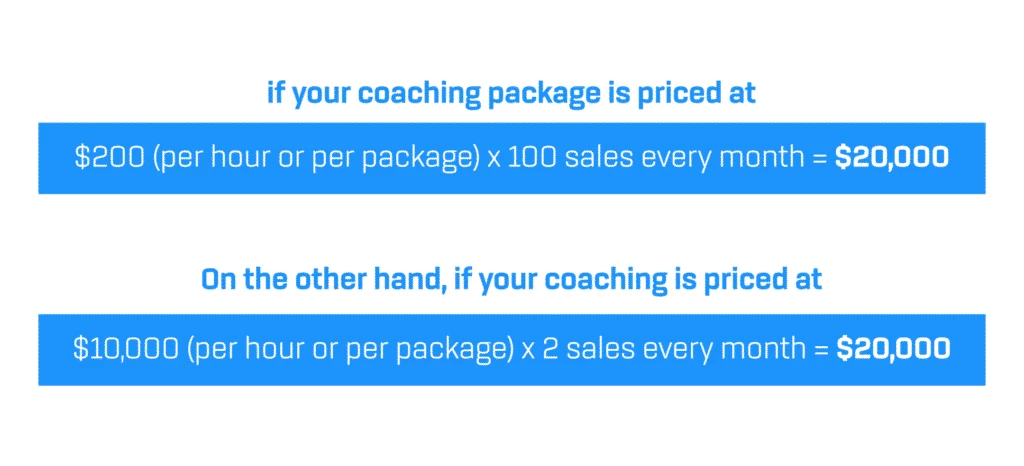Click "(per hour or per package)" after $10,000
The image size is (1024, 466).
point(350,349)
